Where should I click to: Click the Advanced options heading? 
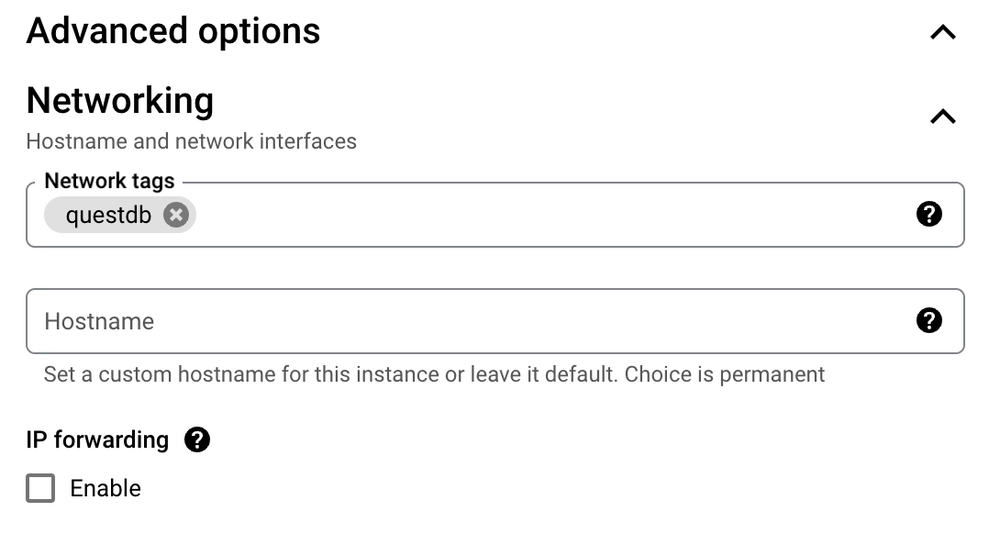tap(173, 31)
